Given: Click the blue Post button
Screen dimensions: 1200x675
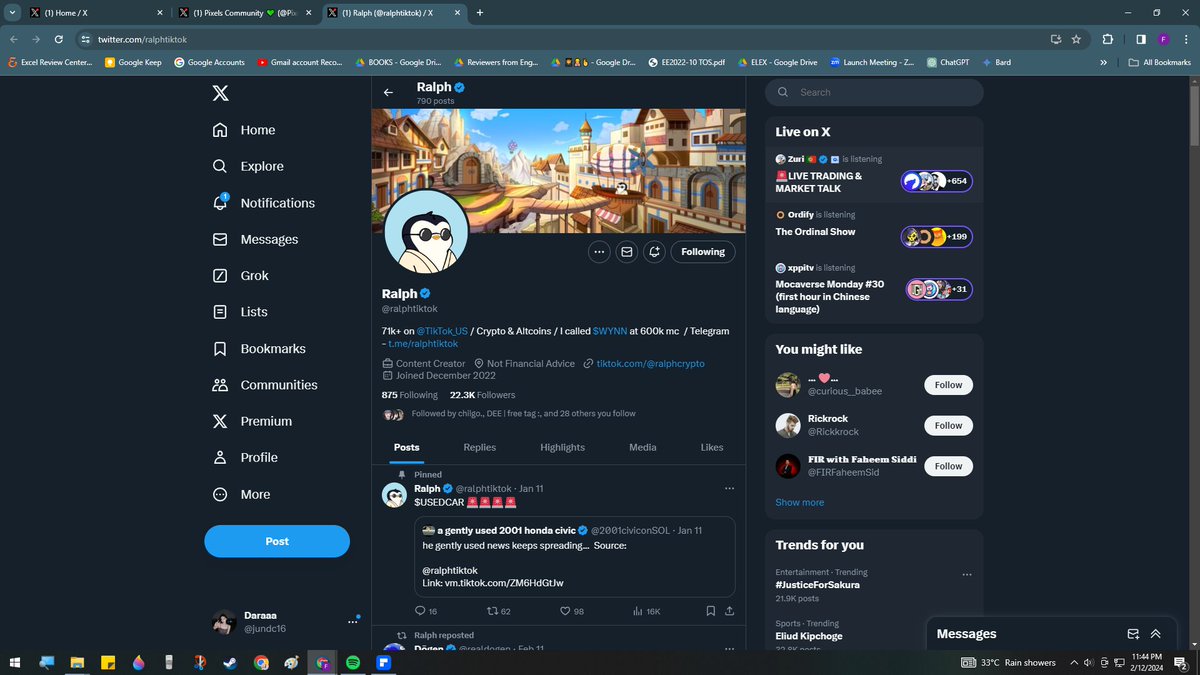Looking at the screenshot, I should click(277, 541).
